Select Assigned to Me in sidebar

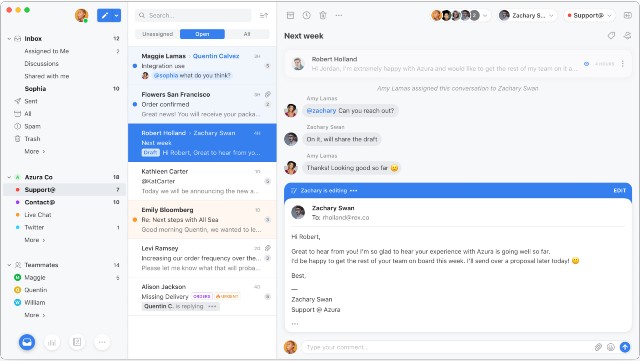pos(47,51)
